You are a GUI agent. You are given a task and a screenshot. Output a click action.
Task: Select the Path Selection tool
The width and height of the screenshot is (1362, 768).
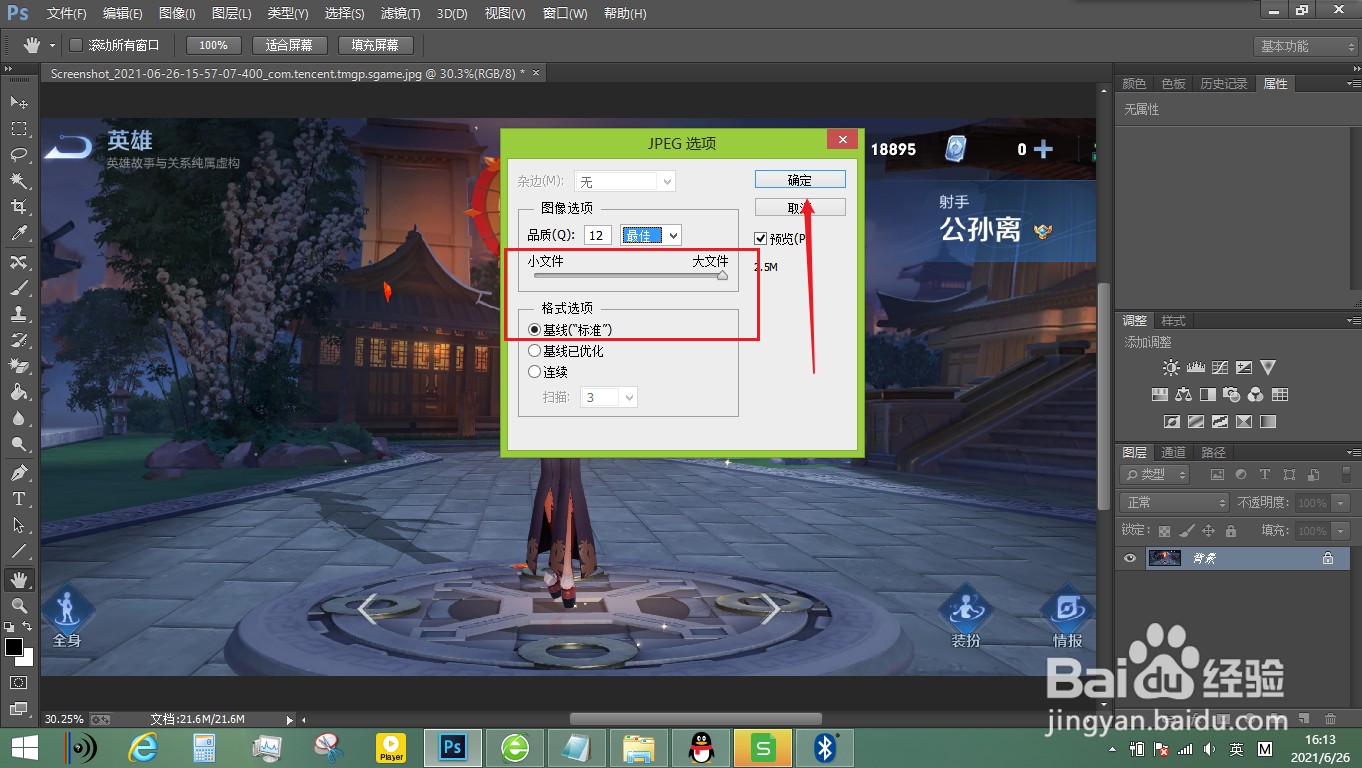point(19,524)
